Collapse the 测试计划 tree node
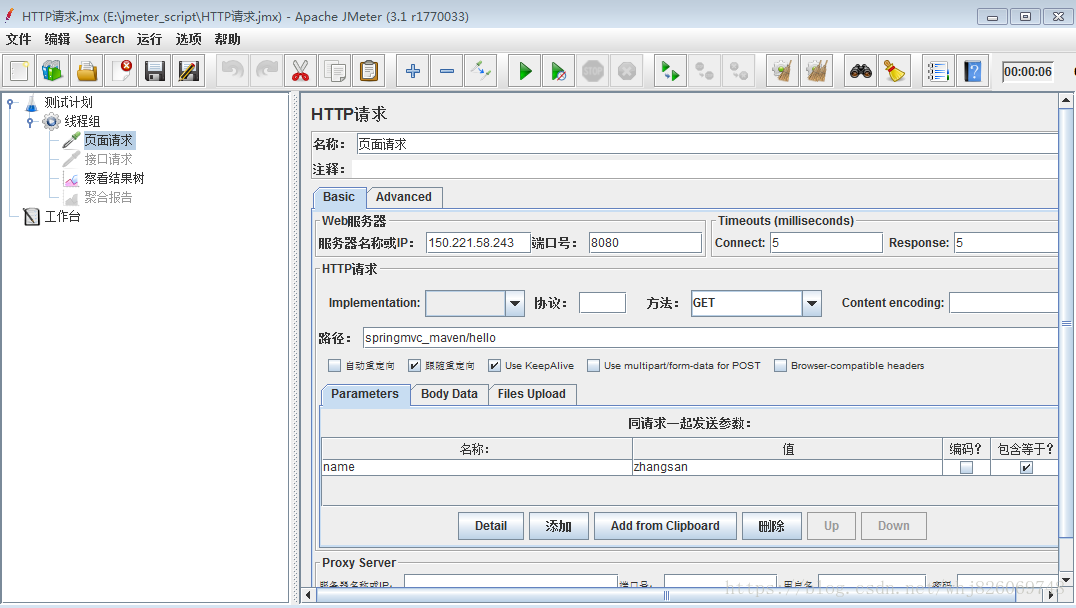1076x608 pixels. 10,103
